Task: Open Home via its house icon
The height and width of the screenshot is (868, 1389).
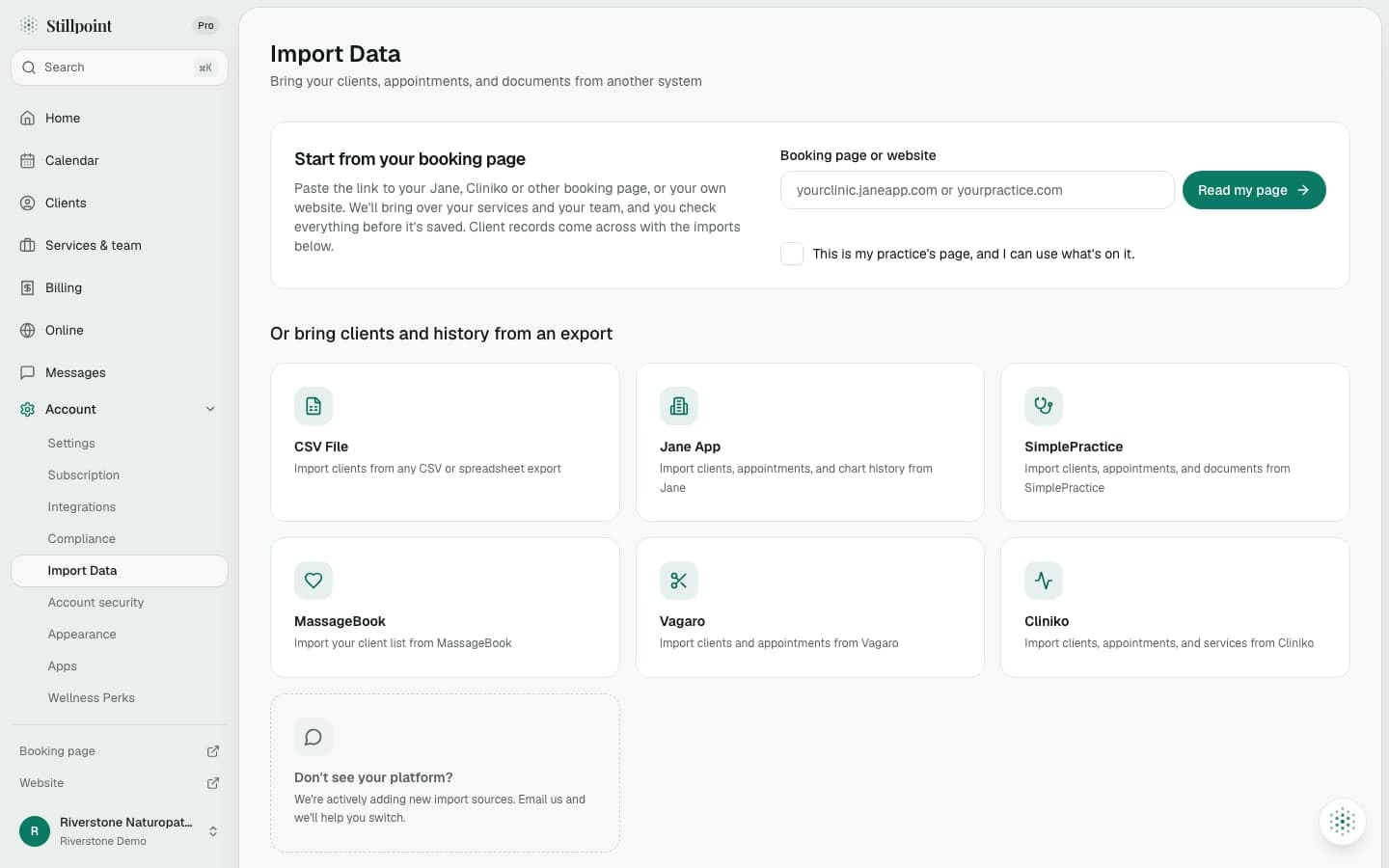Action: 28,118
